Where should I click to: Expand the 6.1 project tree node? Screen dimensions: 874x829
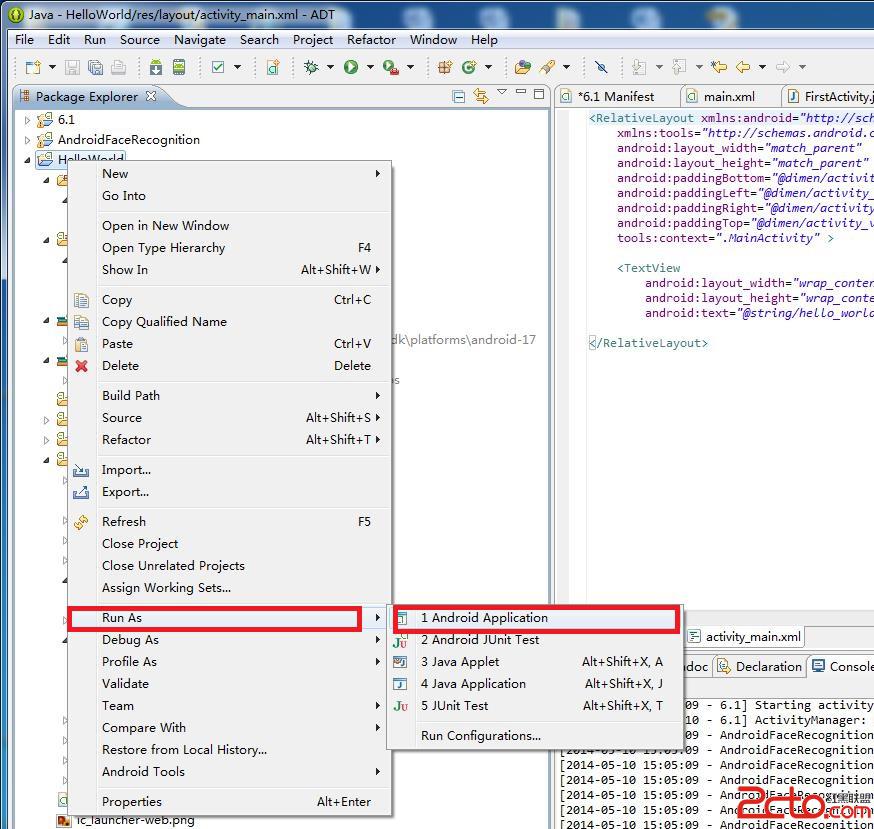point(28,119)
